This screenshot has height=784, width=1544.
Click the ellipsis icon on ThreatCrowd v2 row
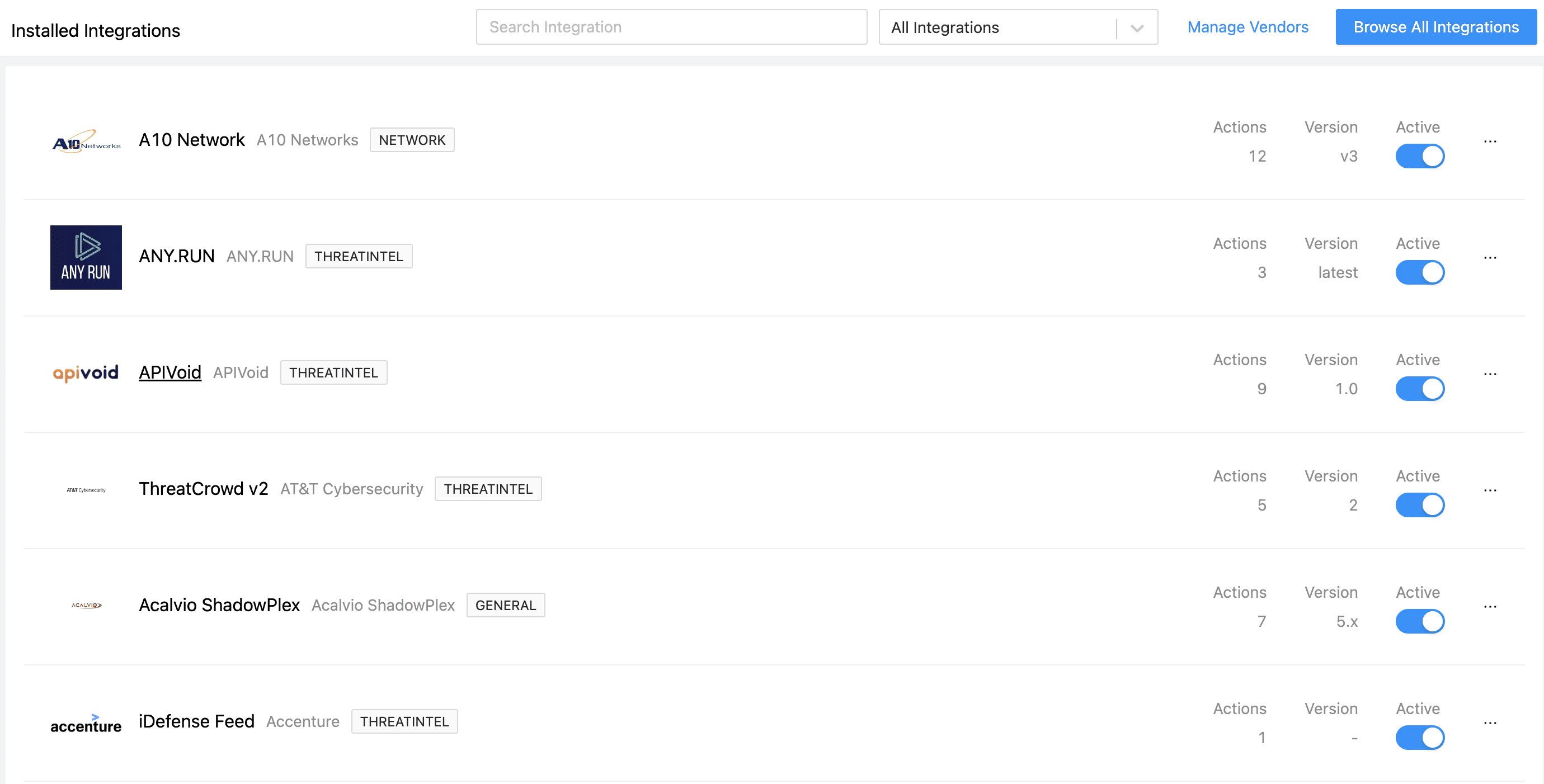[x=1491, y=490]
